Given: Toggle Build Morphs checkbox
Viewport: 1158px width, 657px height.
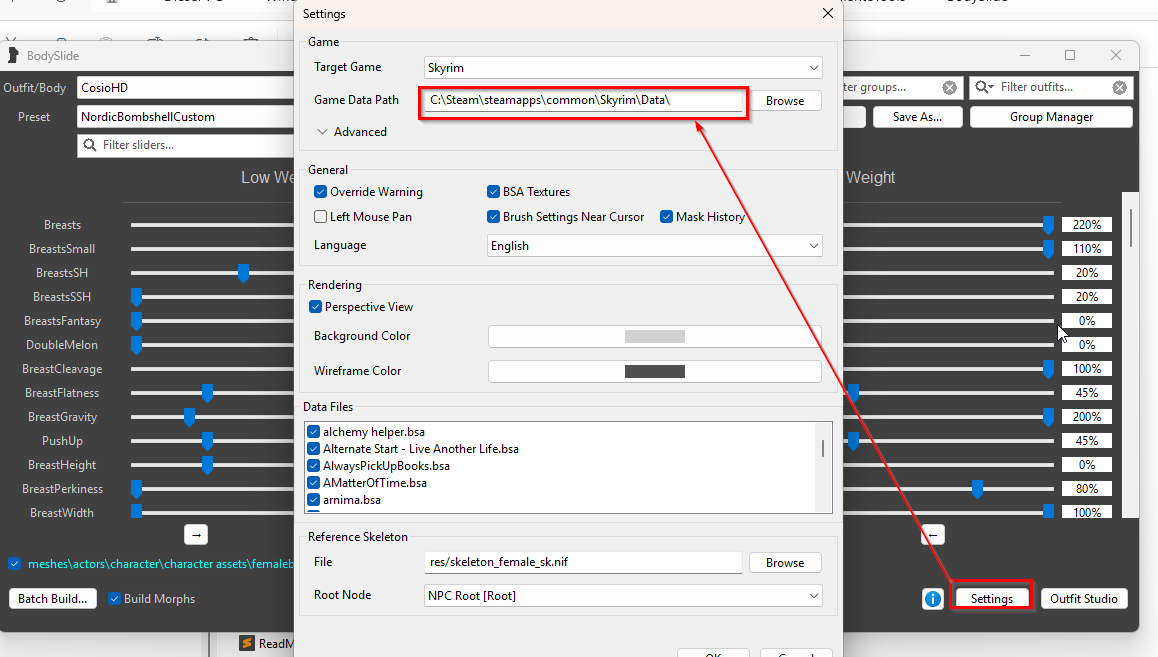Looking at the screenshot, I should 114,599.
